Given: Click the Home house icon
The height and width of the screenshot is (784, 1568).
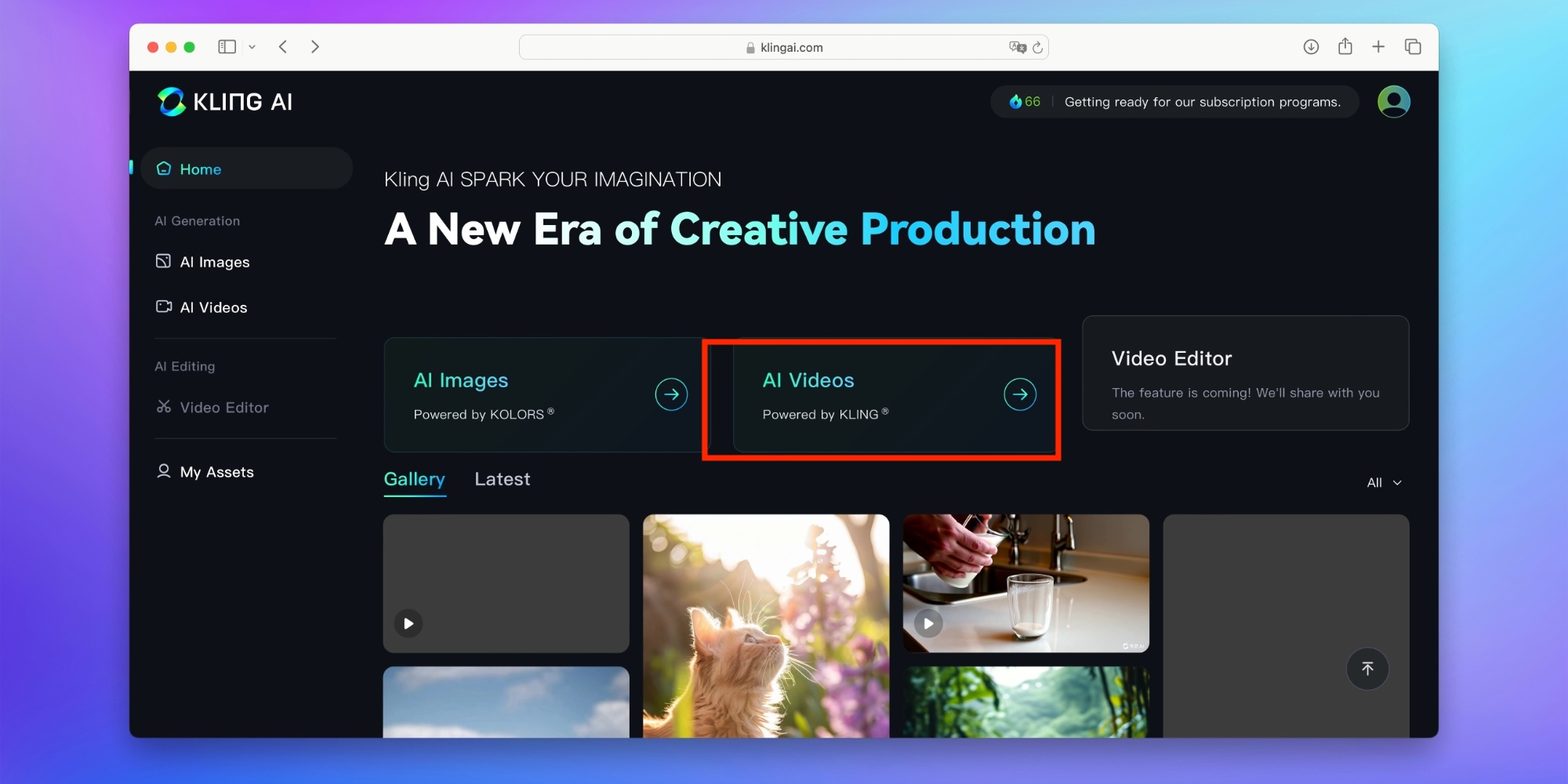Looking at the screenshot, I should point(163,169).
